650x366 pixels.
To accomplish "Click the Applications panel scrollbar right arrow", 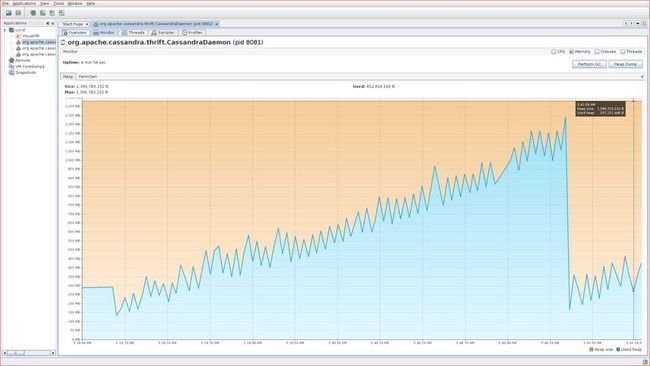I will (53, 353).
